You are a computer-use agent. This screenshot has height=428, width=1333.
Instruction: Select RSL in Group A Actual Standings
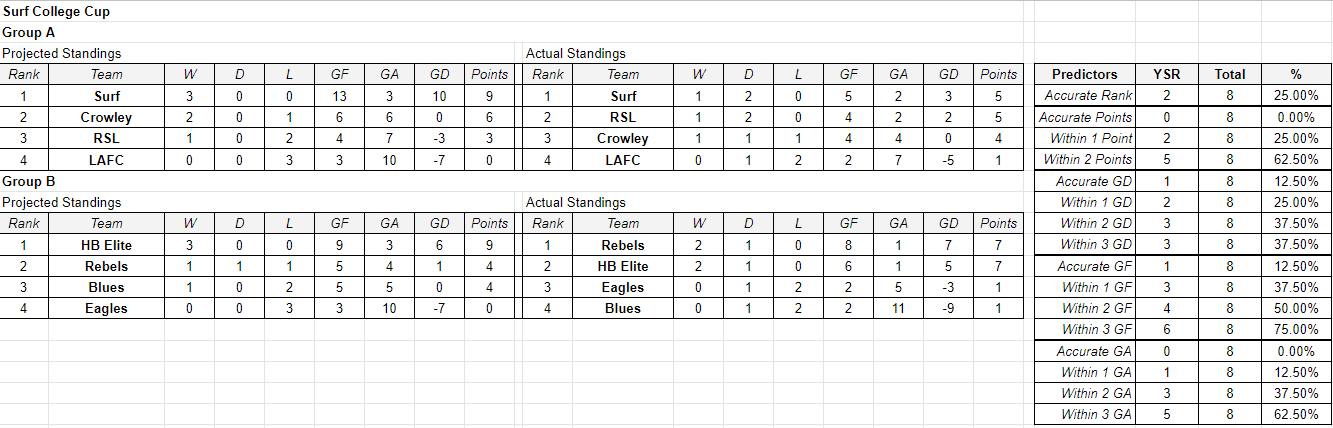tap(623, 117)
